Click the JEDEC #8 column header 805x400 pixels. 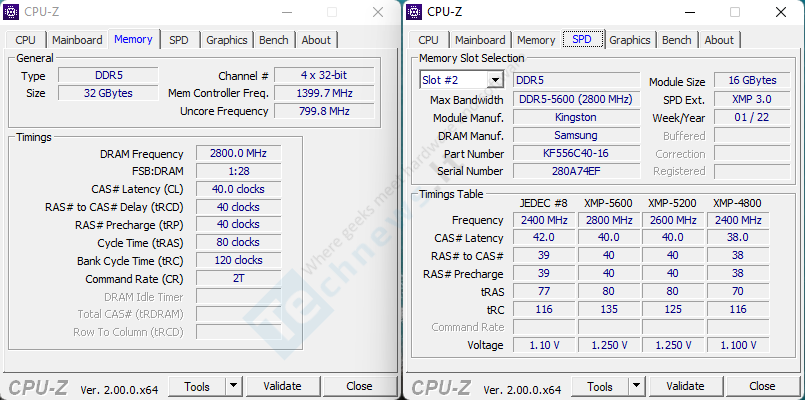544,203
